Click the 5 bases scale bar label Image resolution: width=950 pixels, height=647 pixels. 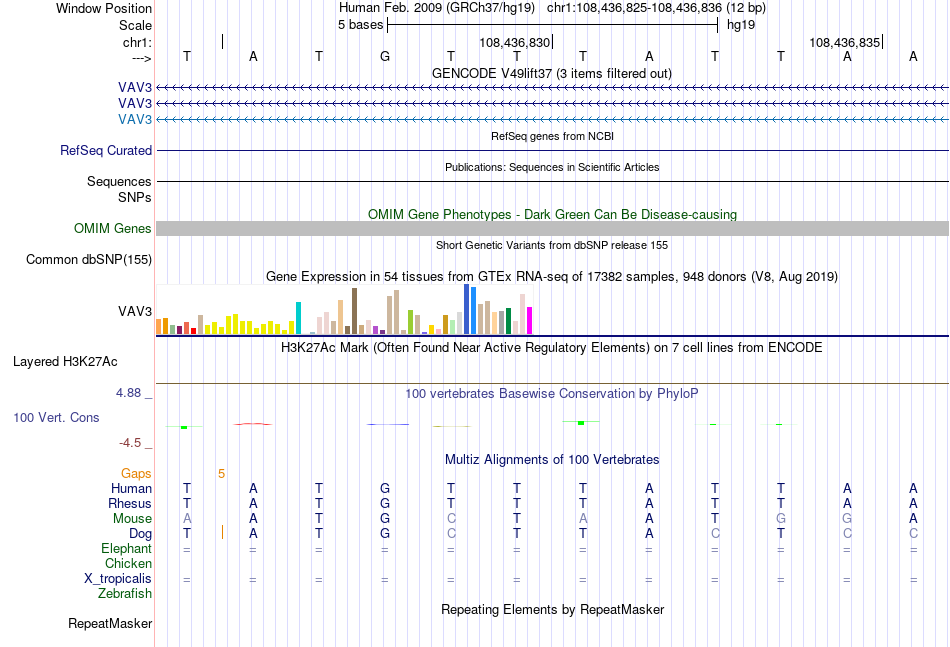click(x=360, y=25)
